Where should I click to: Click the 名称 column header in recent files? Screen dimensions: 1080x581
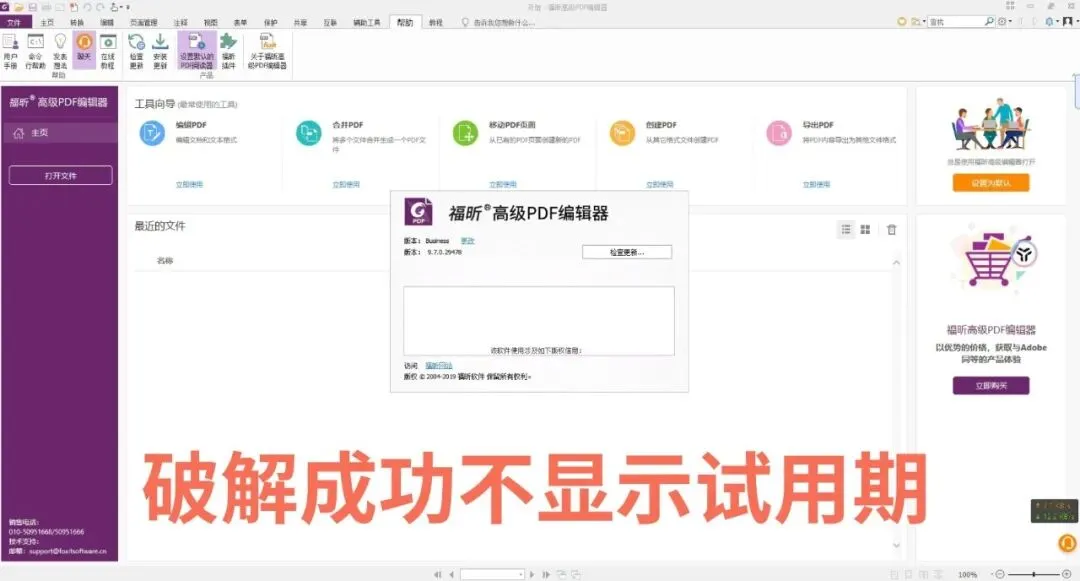coord(165,260)
